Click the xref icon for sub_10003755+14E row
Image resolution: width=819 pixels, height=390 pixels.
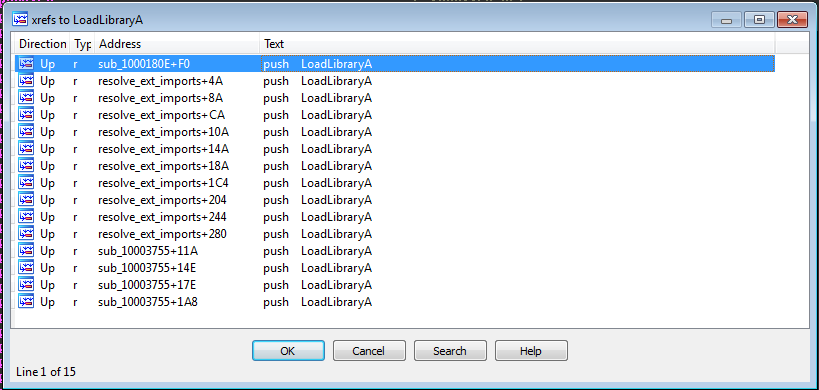26,268
